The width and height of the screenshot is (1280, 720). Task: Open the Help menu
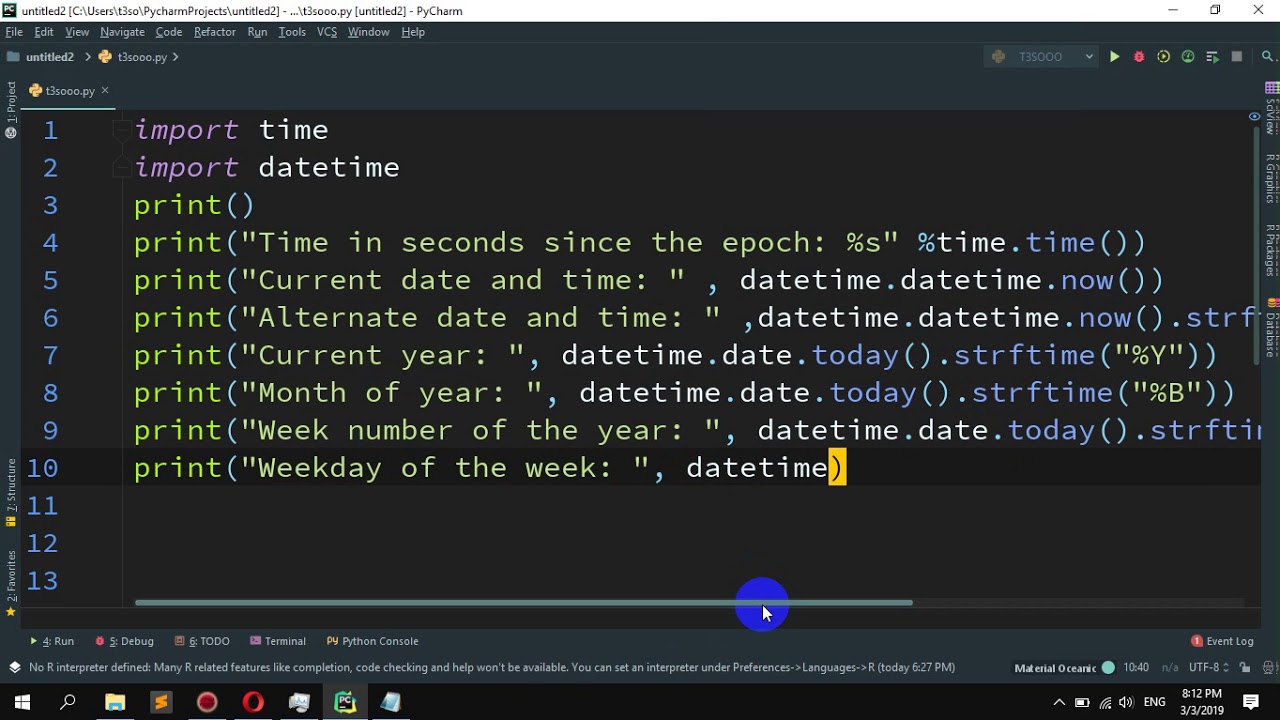coord(413,32)
